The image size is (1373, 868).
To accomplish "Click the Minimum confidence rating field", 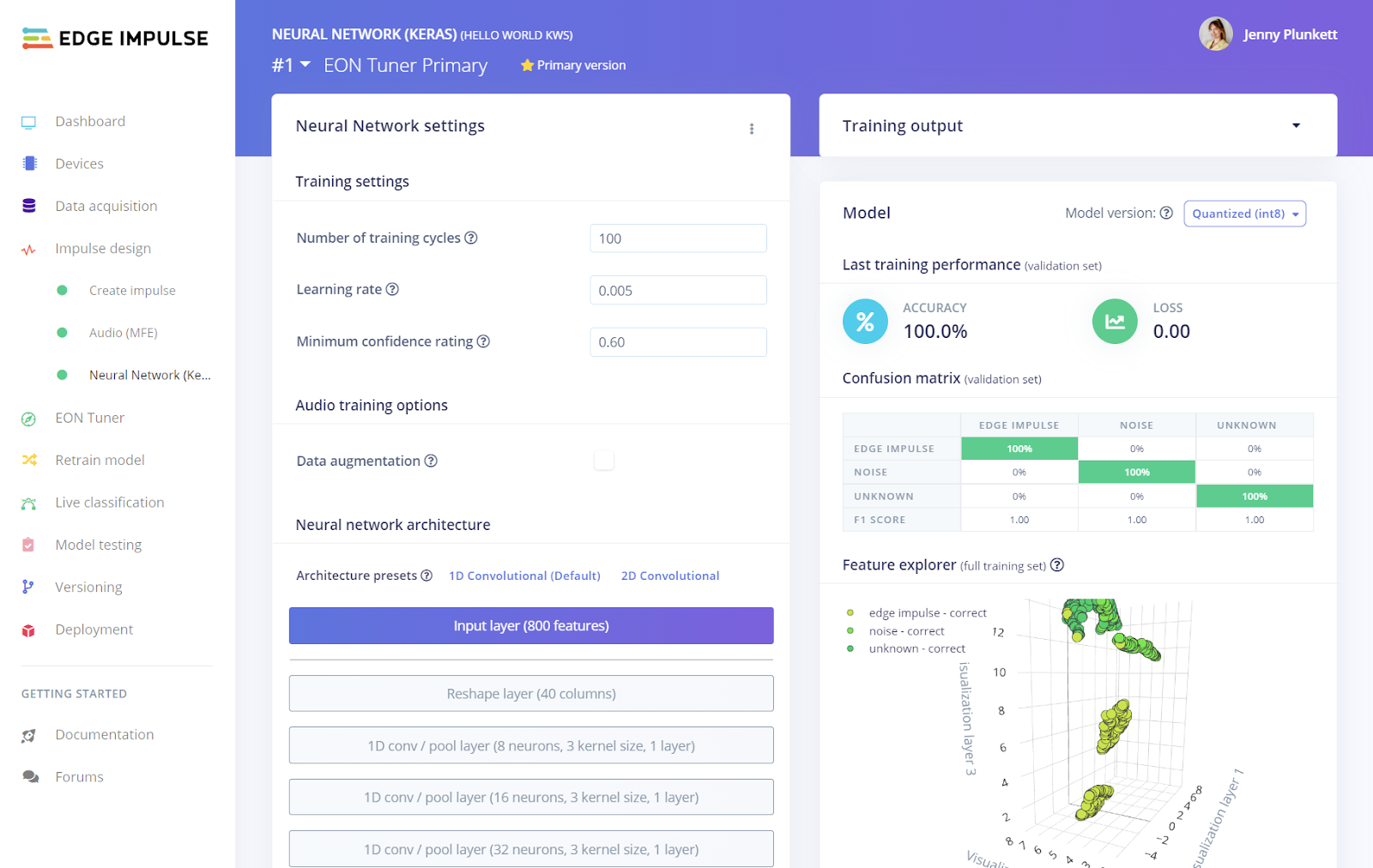I will pos(678,342).
